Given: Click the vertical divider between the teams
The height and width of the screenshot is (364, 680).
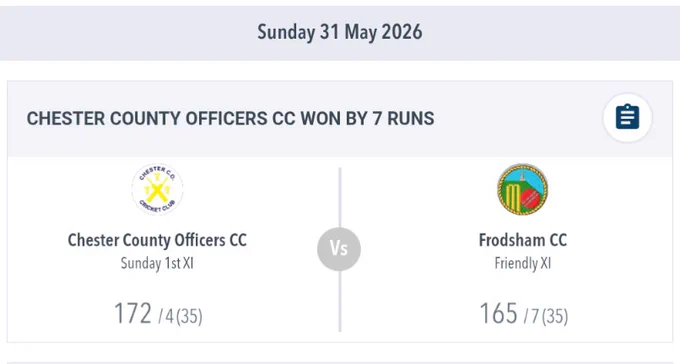Looking at the screenshot, I should 340,249.
